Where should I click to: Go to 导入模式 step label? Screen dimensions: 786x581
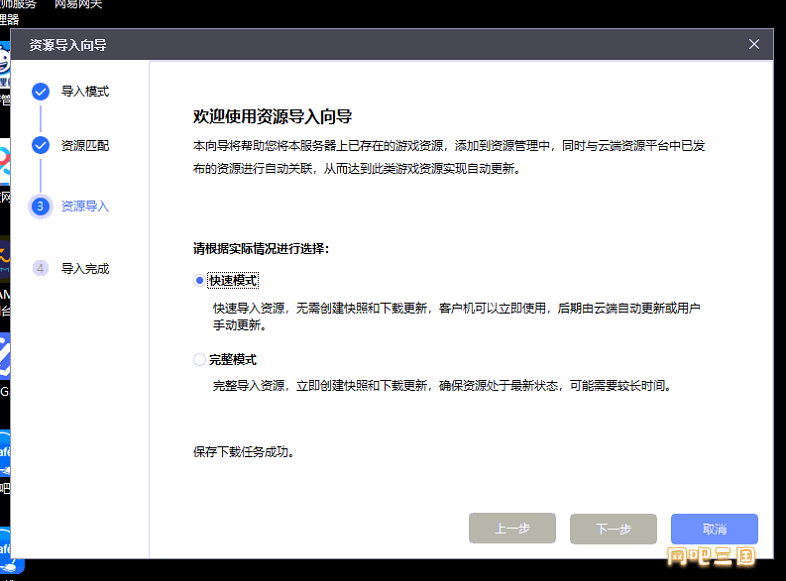tap(85, 92)
